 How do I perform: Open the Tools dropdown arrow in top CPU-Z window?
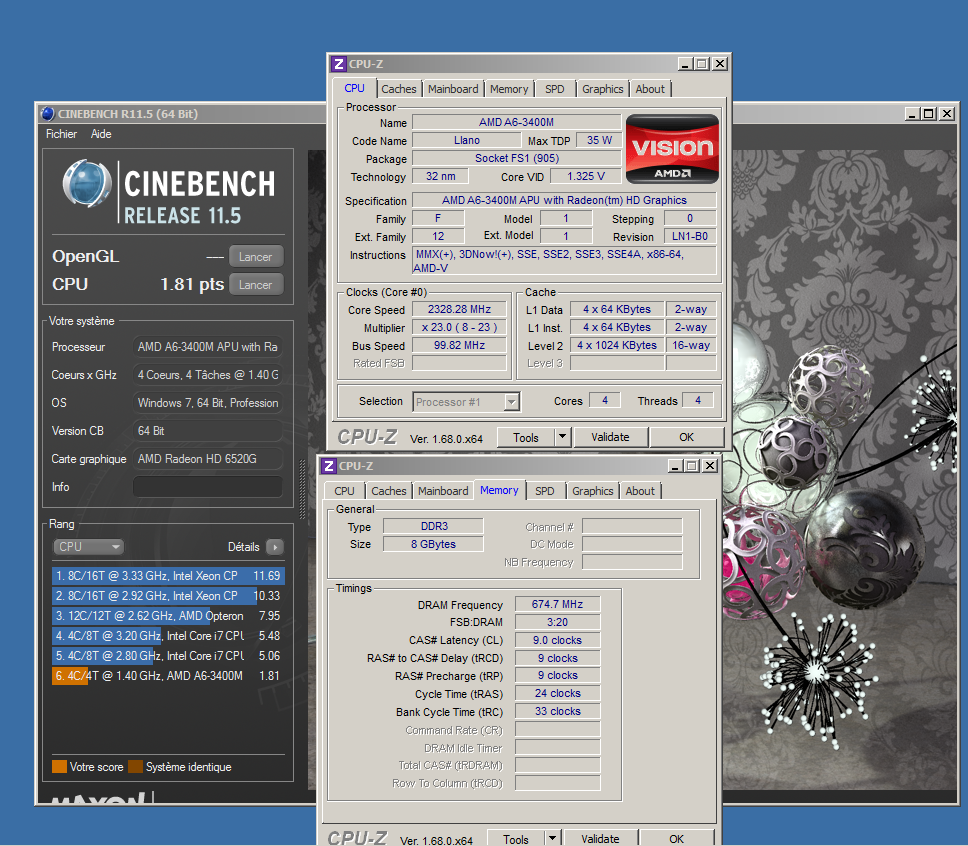point(562,437)
